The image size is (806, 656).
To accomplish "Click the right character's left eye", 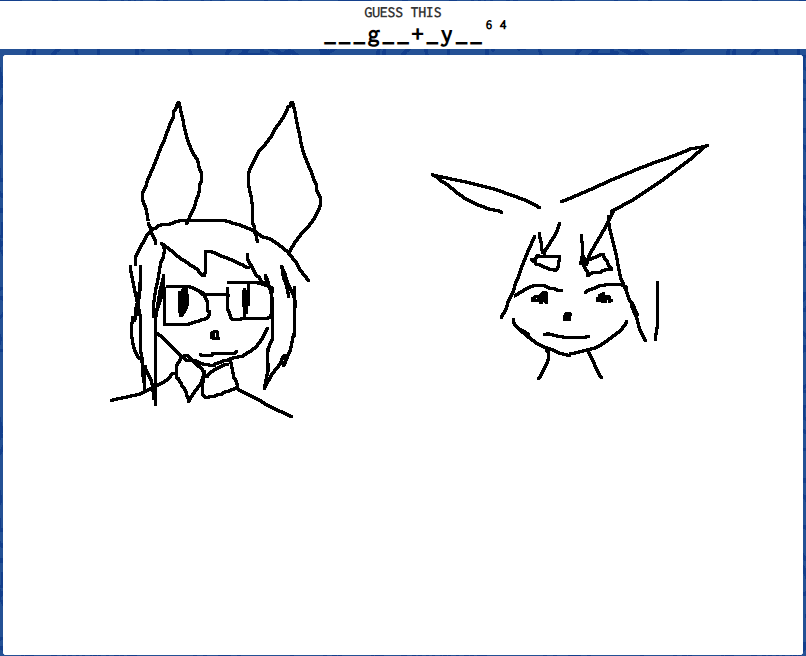I will pos(541,297).
